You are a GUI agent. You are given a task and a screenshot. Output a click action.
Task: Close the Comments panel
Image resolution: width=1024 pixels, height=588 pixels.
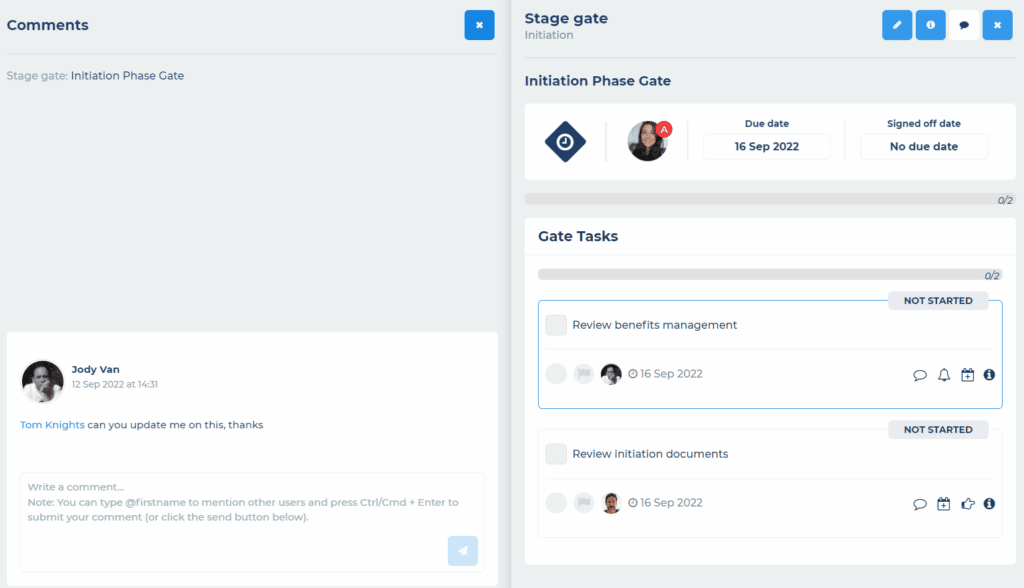coord(479,25)
